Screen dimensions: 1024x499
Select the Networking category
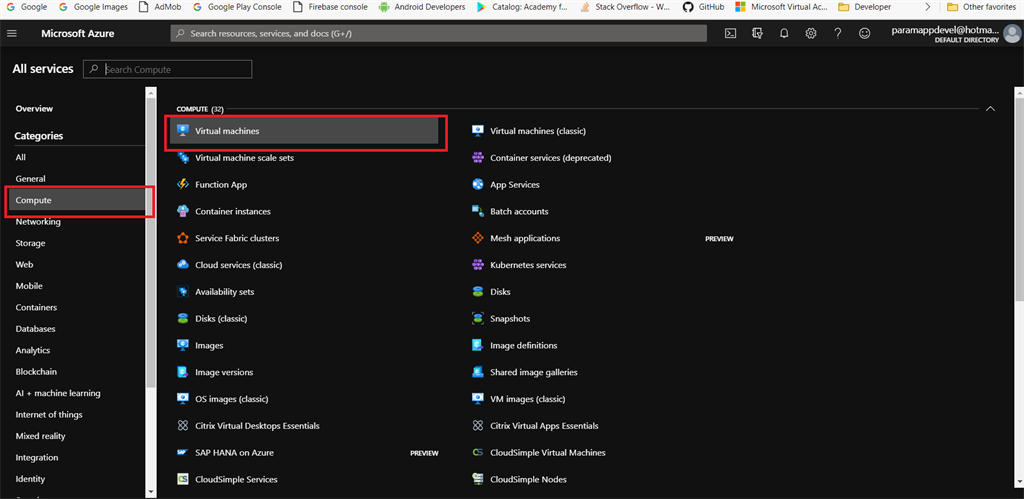point(38,222)
